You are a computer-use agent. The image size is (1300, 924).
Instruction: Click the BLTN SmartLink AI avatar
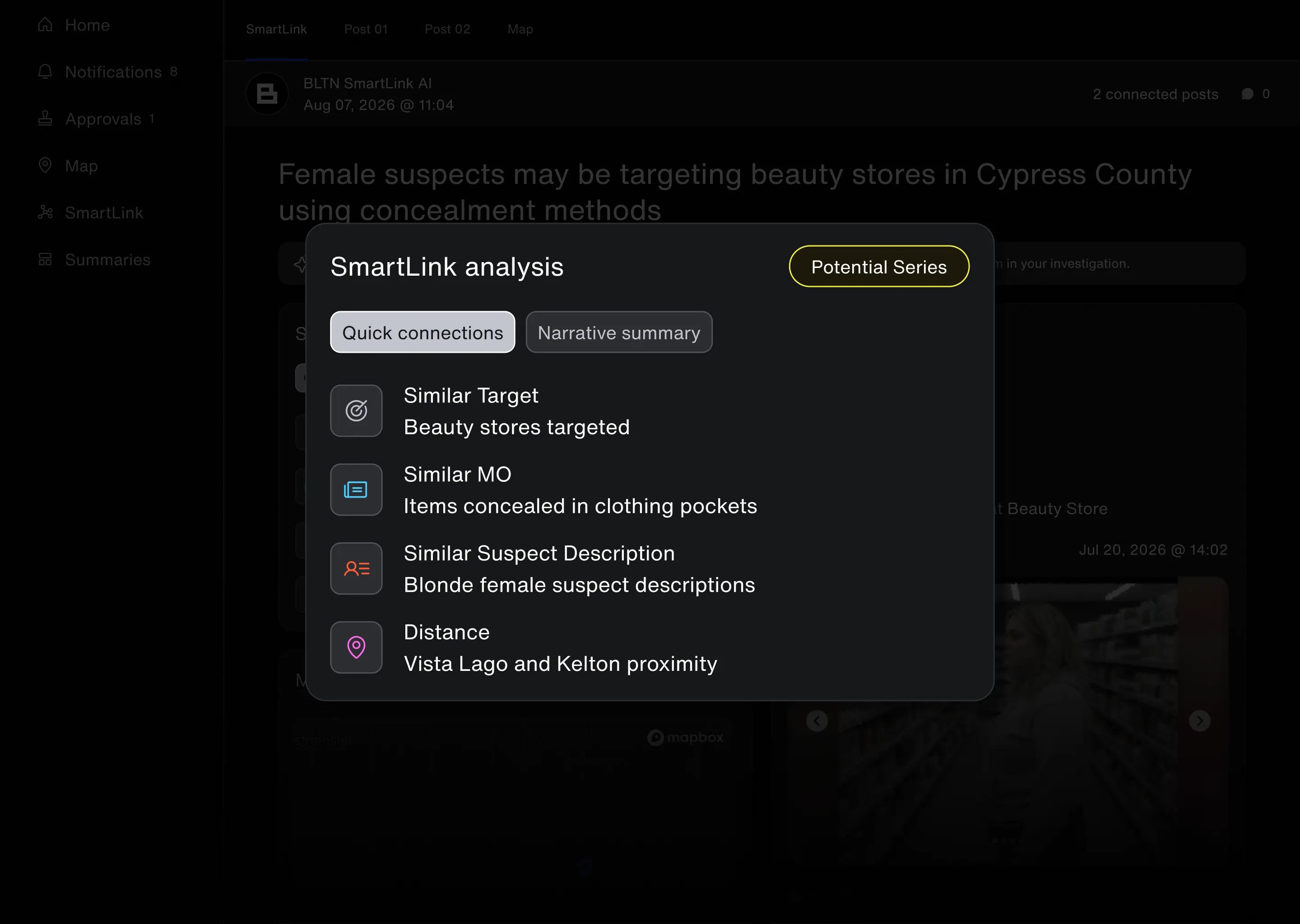click(x=267, y=94)
